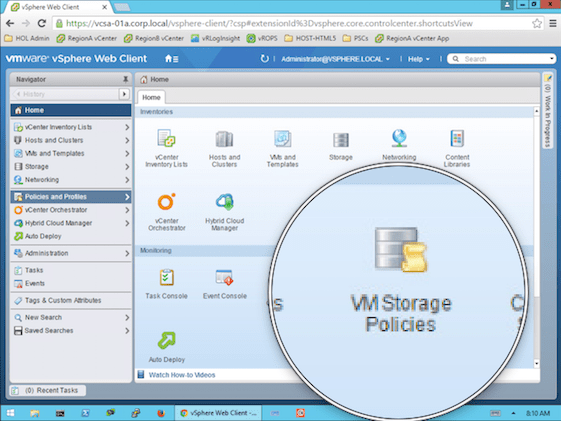Viewport: 561px width, 421px height.
Task: Open Events in the Navigator
Action: coord(71,283)
